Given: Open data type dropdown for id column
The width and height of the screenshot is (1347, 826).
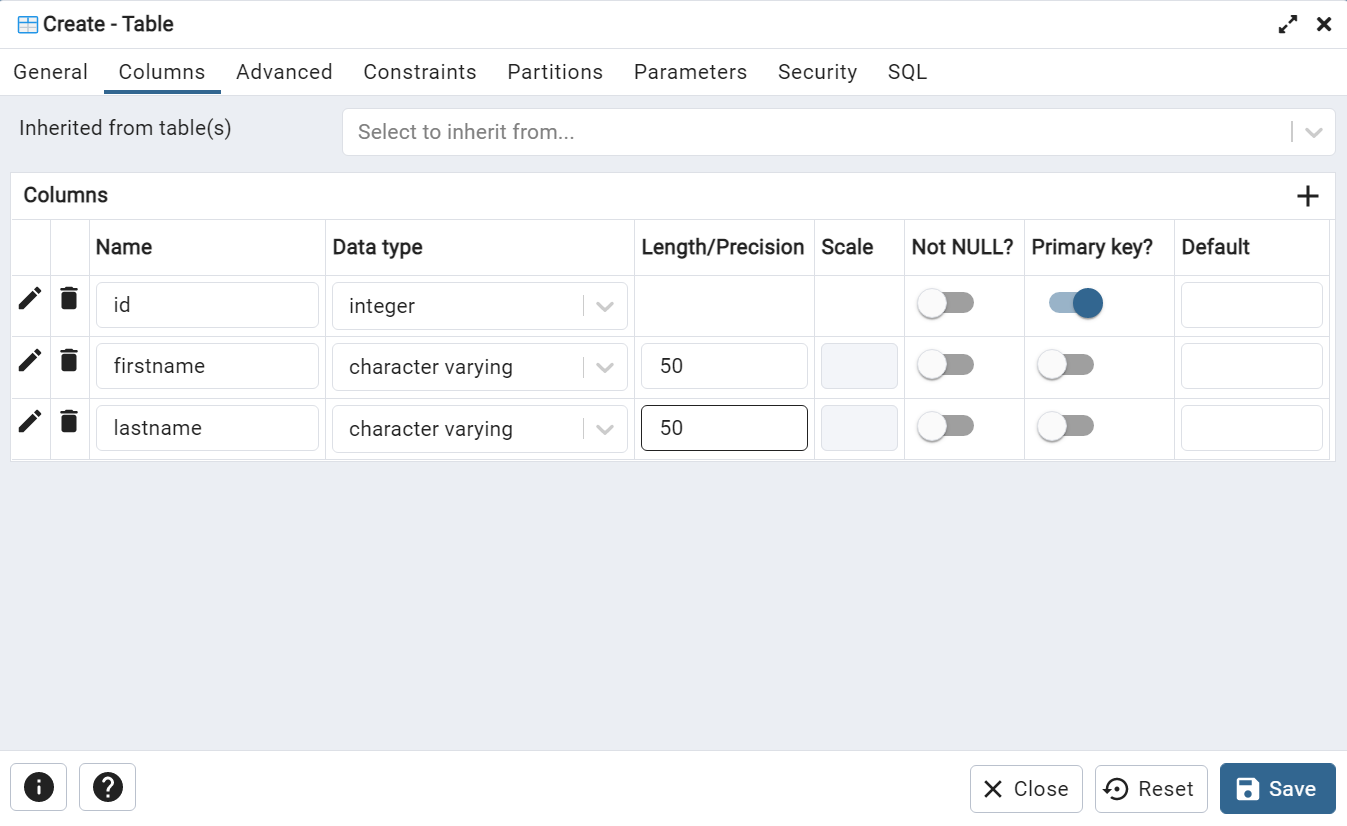Looking at the screenshot, I should 605,306.
